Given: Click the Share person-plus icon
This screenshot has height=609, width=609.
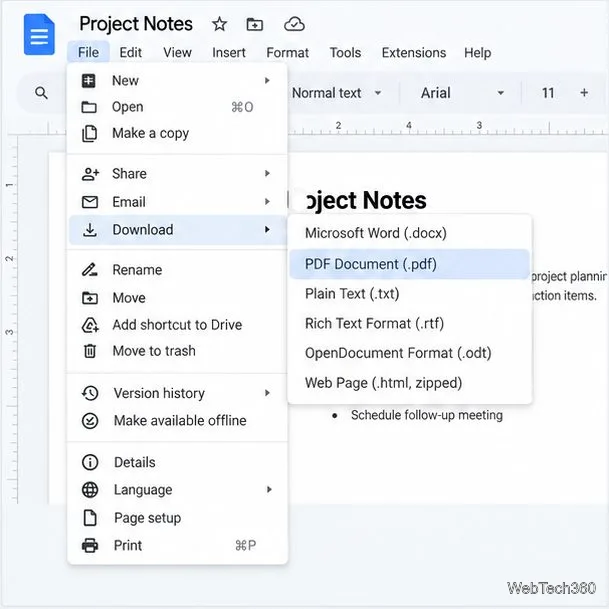Looking at the screenshot, I should pyautogui.click(x=90, y=174).
